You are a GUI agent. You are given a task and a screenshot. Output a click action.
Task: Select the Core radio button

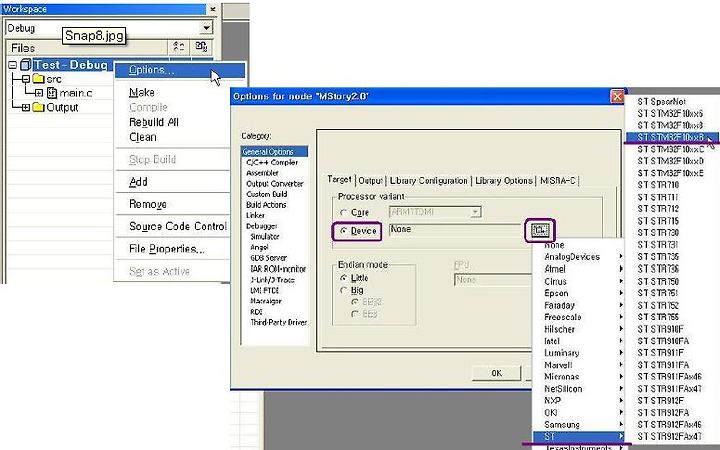343,213
